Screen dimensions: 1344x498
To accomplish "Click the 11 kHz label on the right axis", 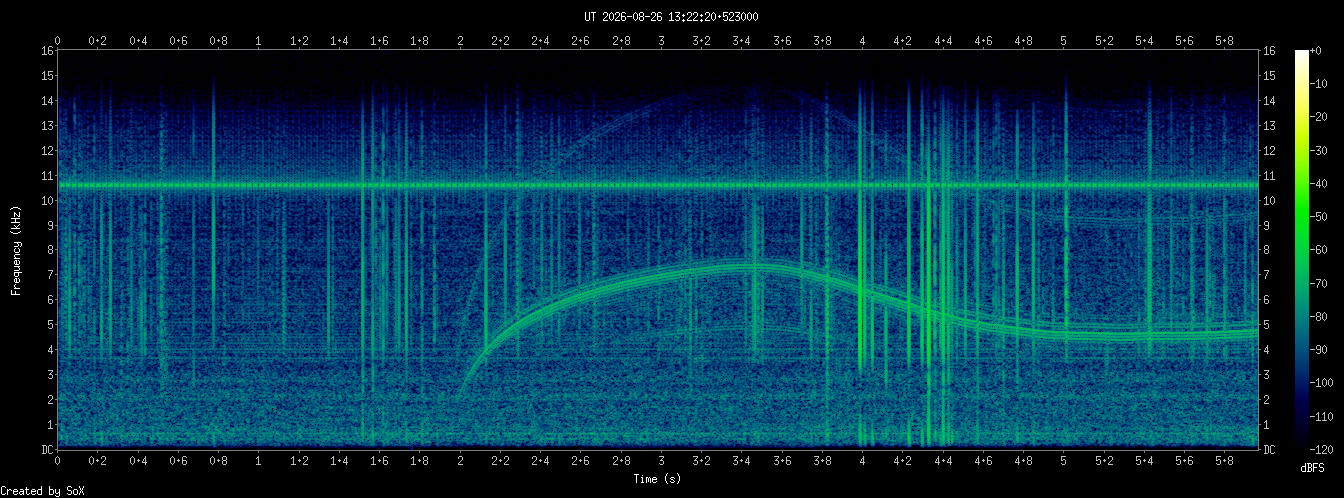I will (x=1270, y=175).
